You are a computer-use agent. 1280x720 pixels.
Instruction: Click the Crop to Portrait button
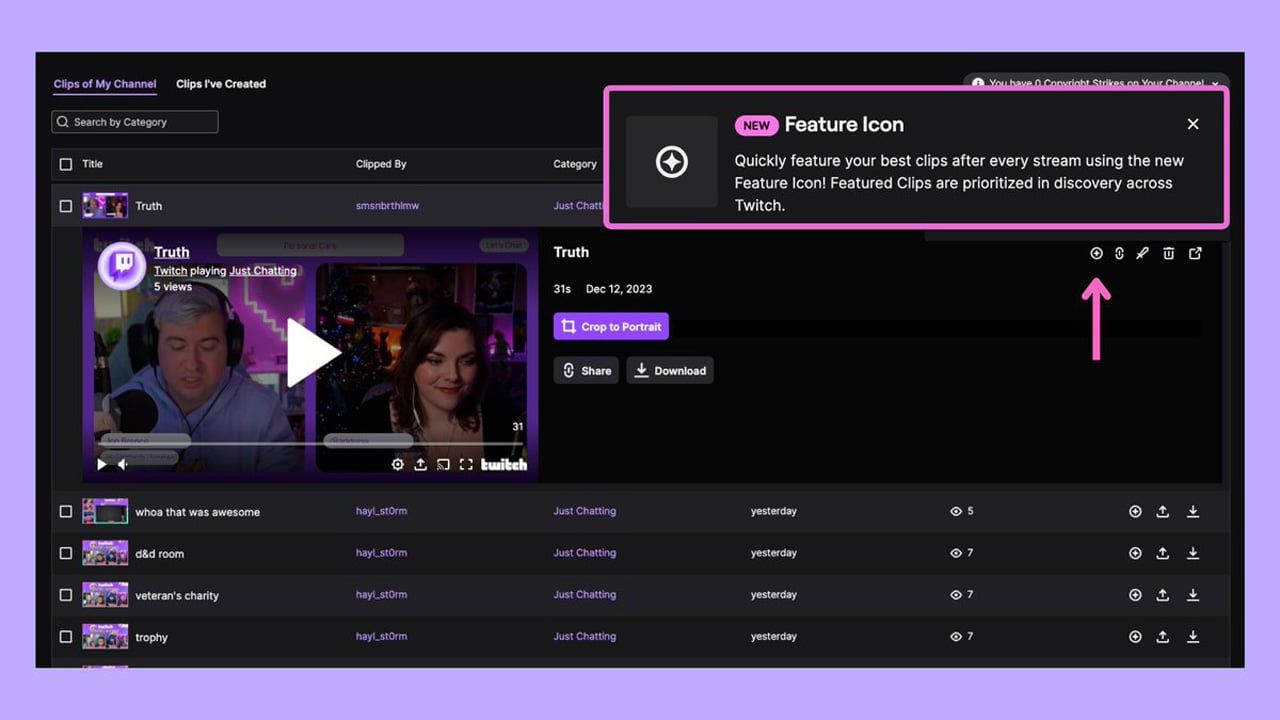(x=611, y=327)
